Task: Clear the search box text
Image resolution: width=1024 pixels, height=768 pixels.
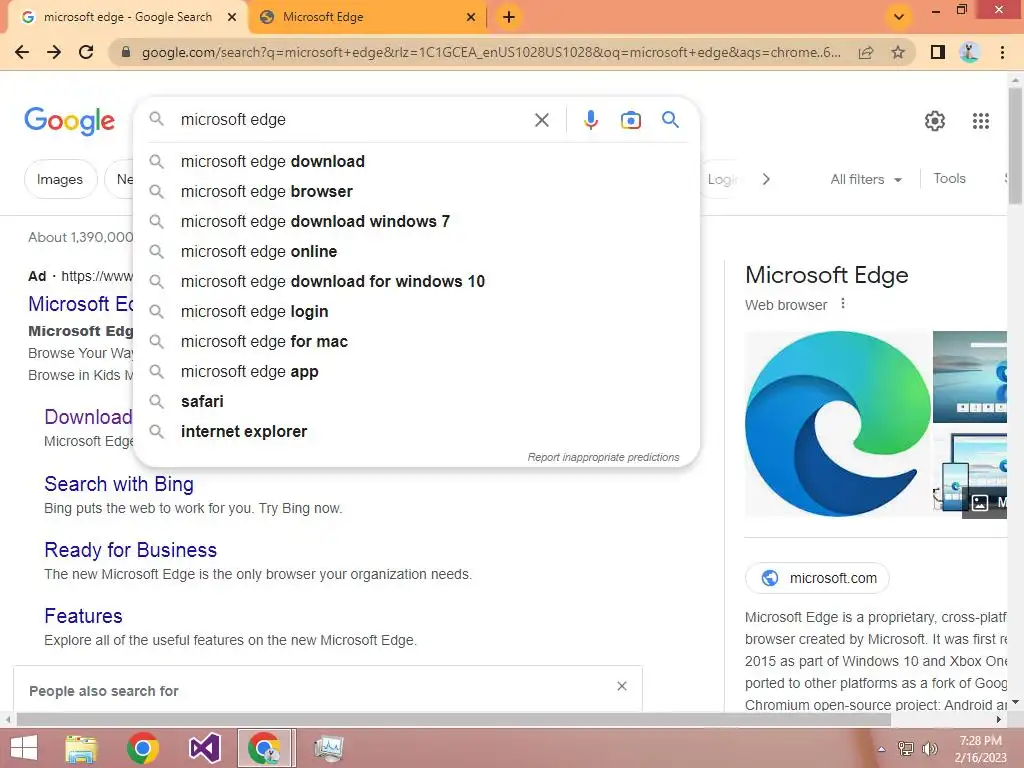Action: (541, 120)
